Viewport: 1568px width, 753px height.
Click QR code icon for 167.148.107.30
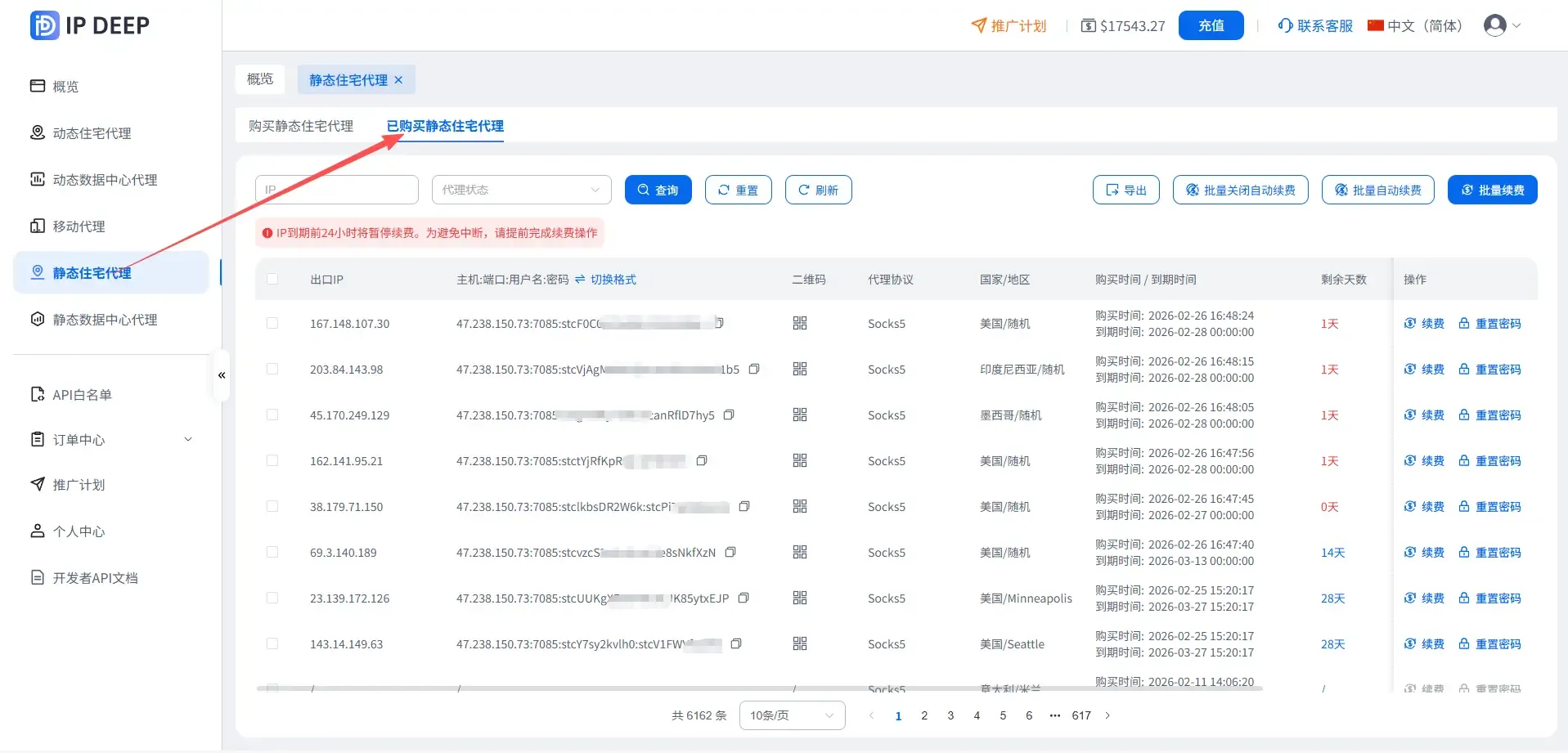(x=799, y=324)
